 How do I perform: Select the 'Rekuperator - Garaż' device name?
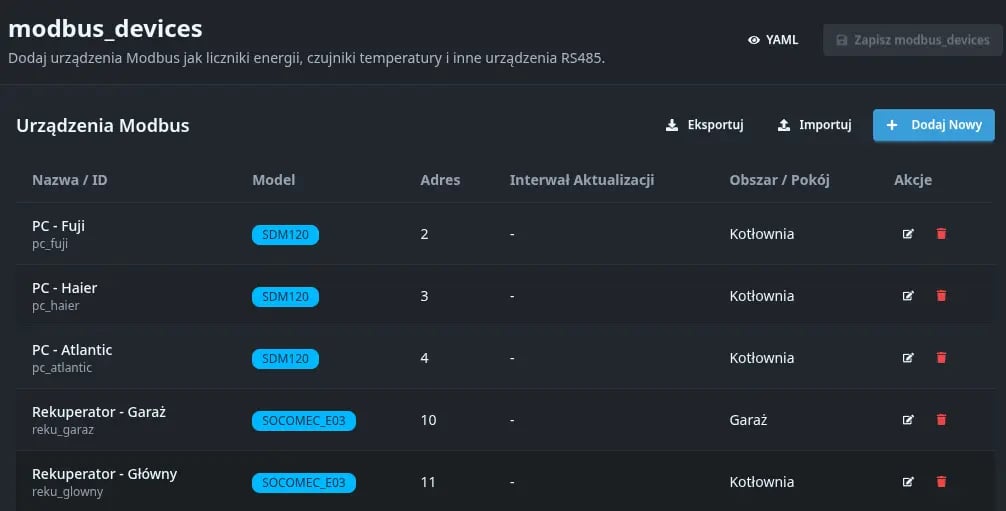pos(99,412)
